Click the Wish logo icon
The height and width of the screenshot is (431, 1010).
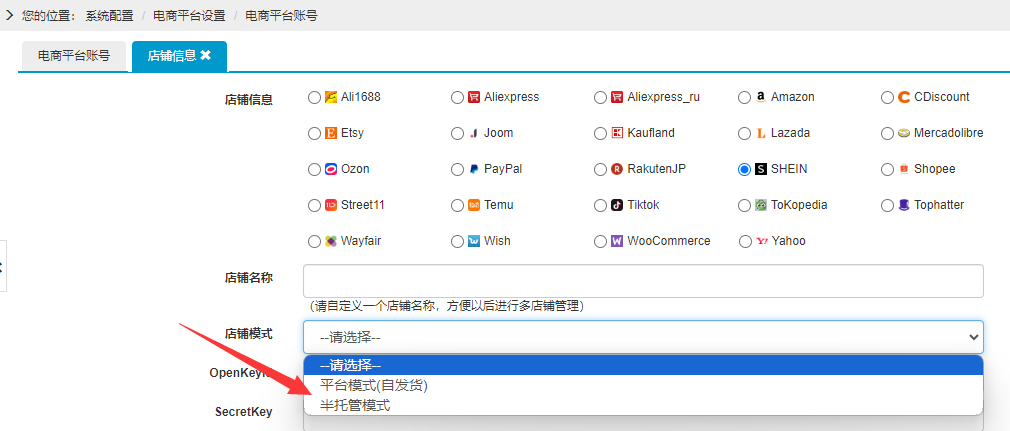coord(474,241)
